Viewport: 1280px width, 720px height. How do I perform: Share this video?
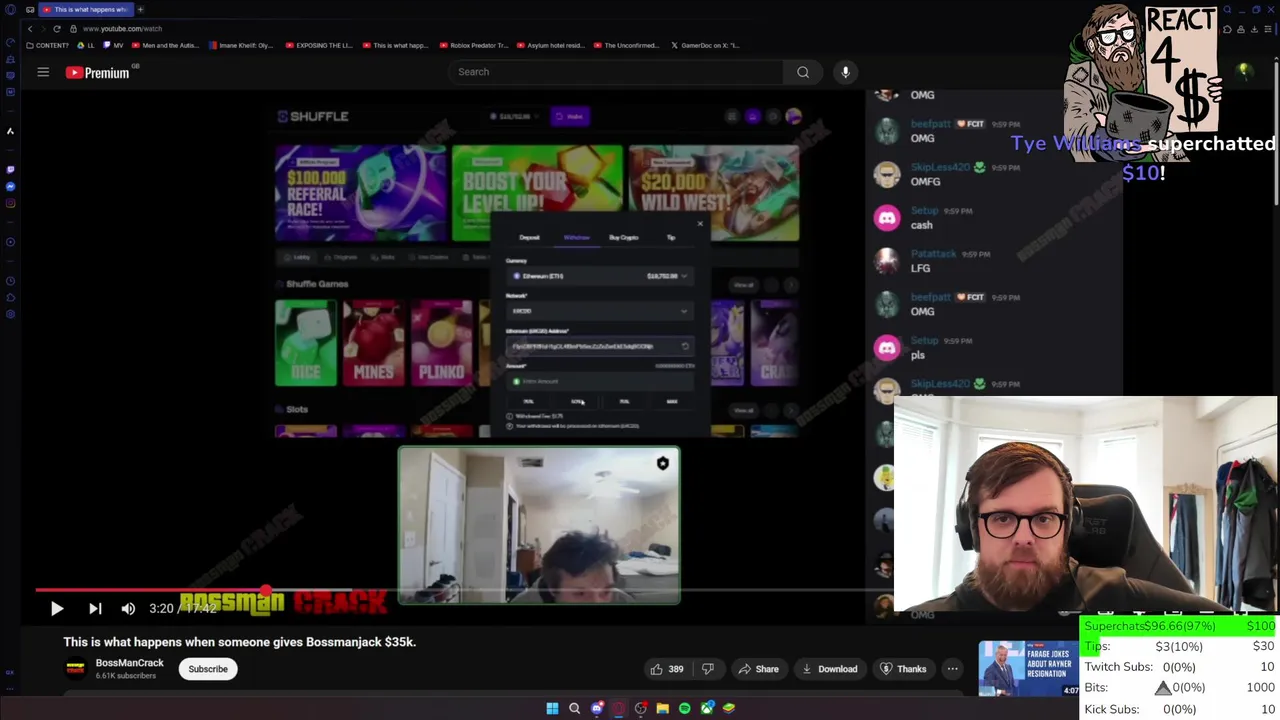coord(758,669)
